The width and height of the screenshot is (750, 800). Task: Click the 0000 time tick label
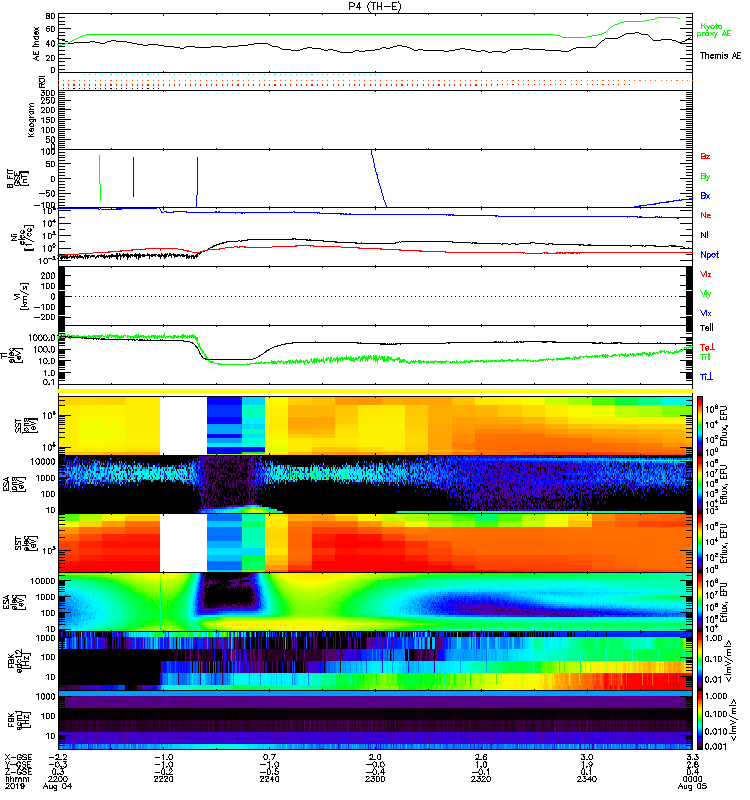692,779
